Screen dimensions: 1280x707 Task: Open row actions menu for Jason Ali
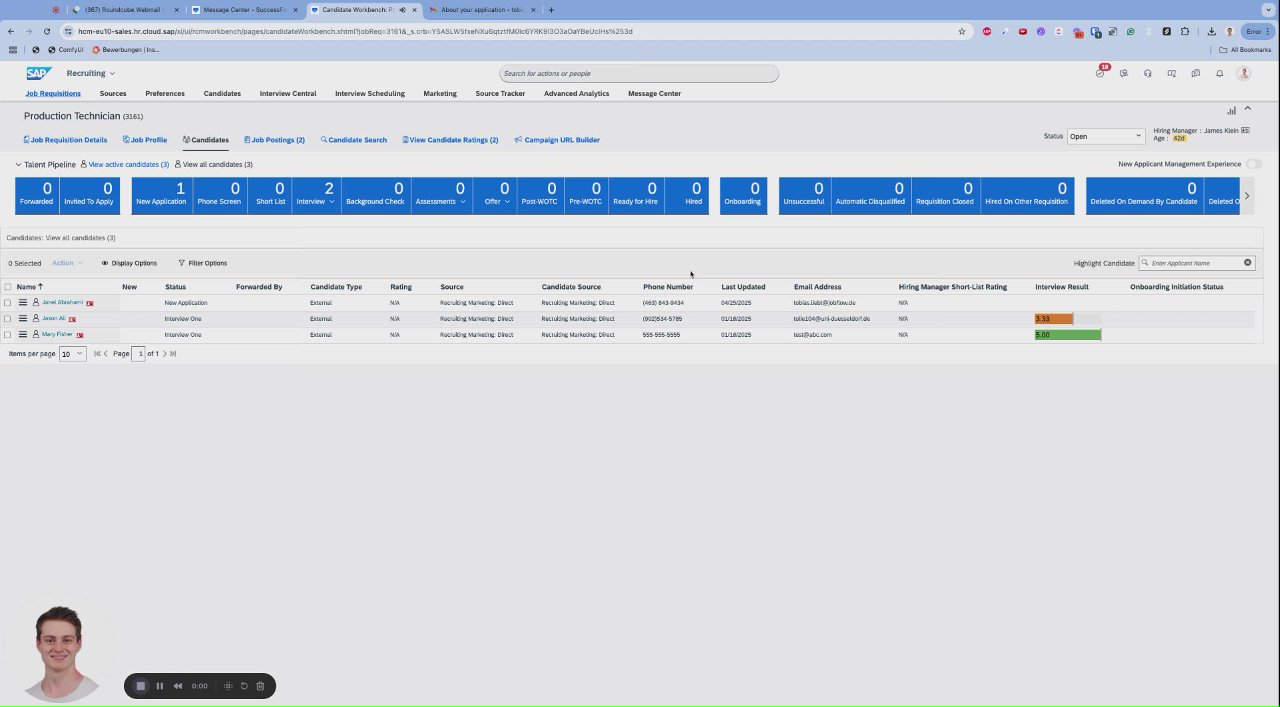pyautogui.click(x=23, y=318)
